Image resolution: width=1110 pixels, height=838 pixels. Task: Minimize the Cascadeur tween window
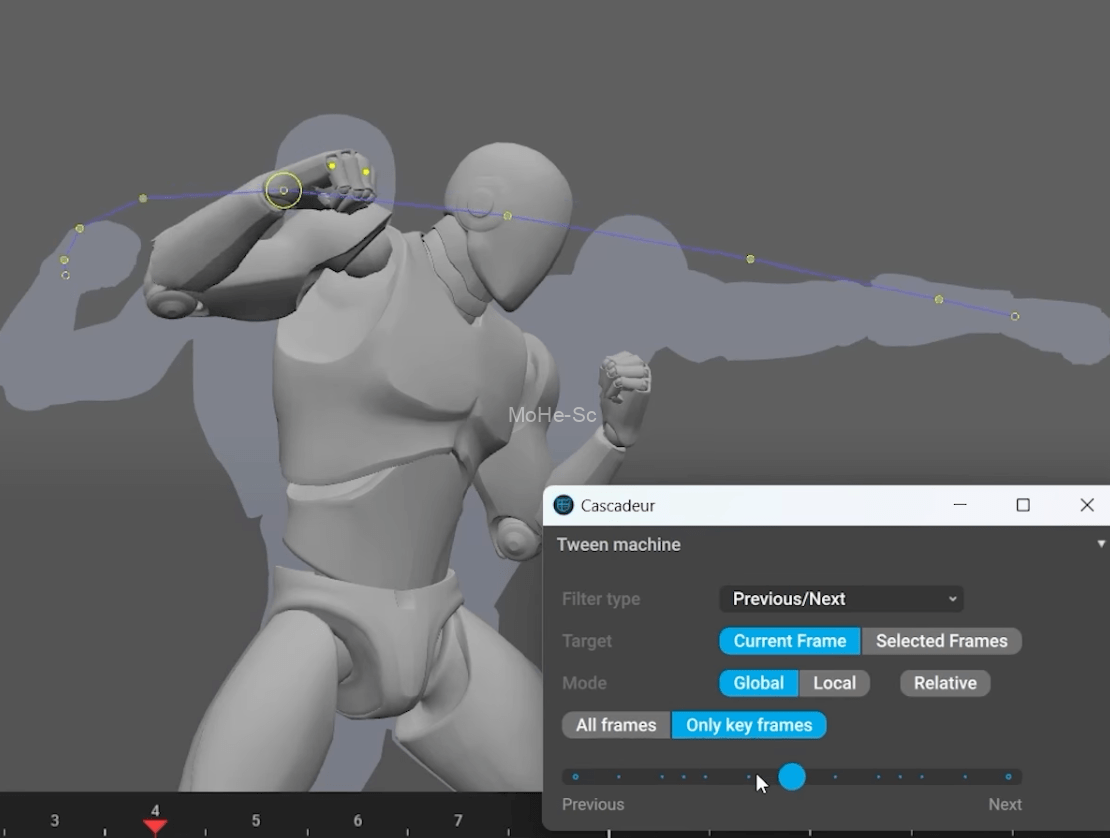pyautogui.click(x=960, y=505)
